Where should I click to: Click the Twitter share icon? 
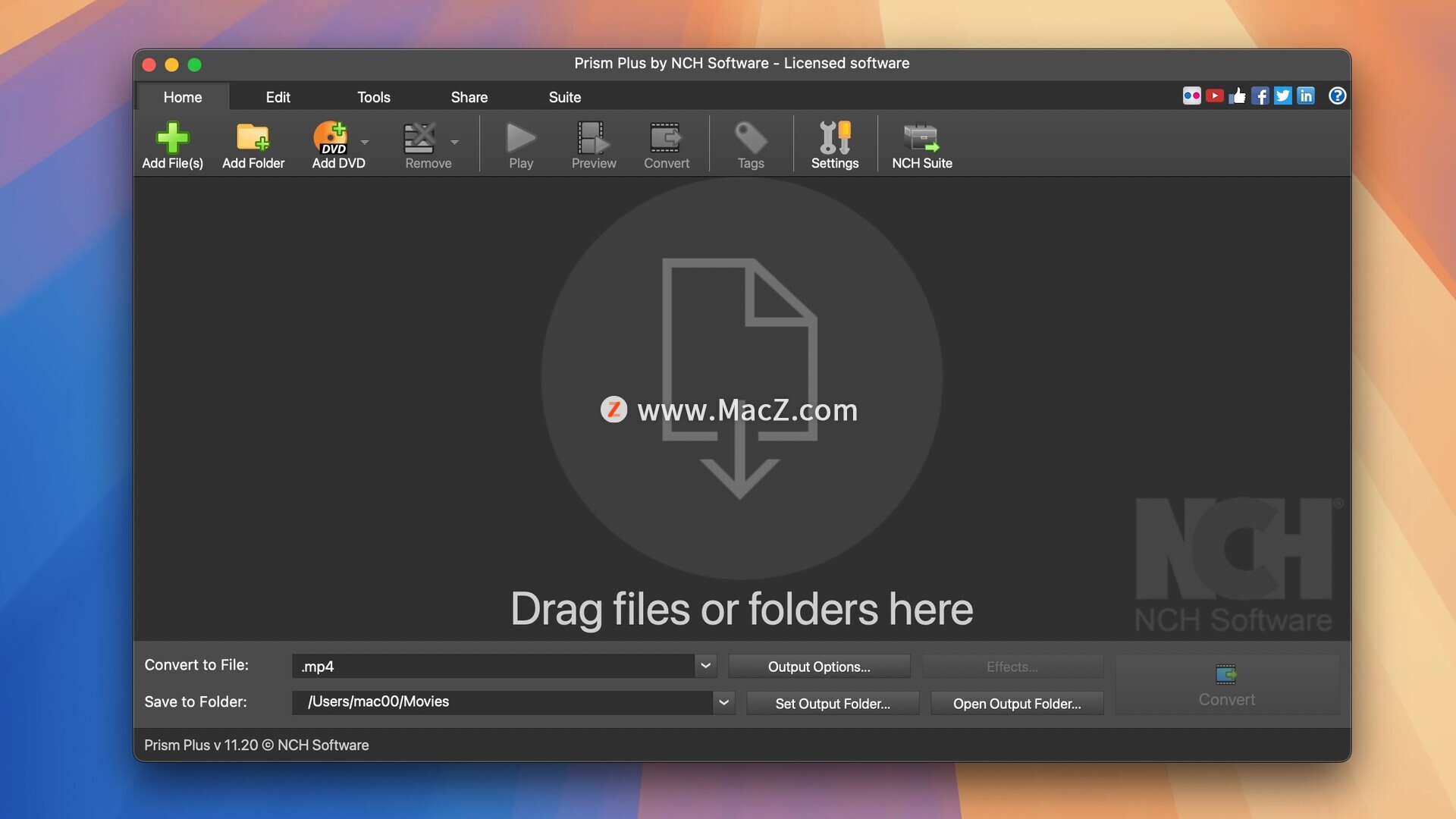1282,96
